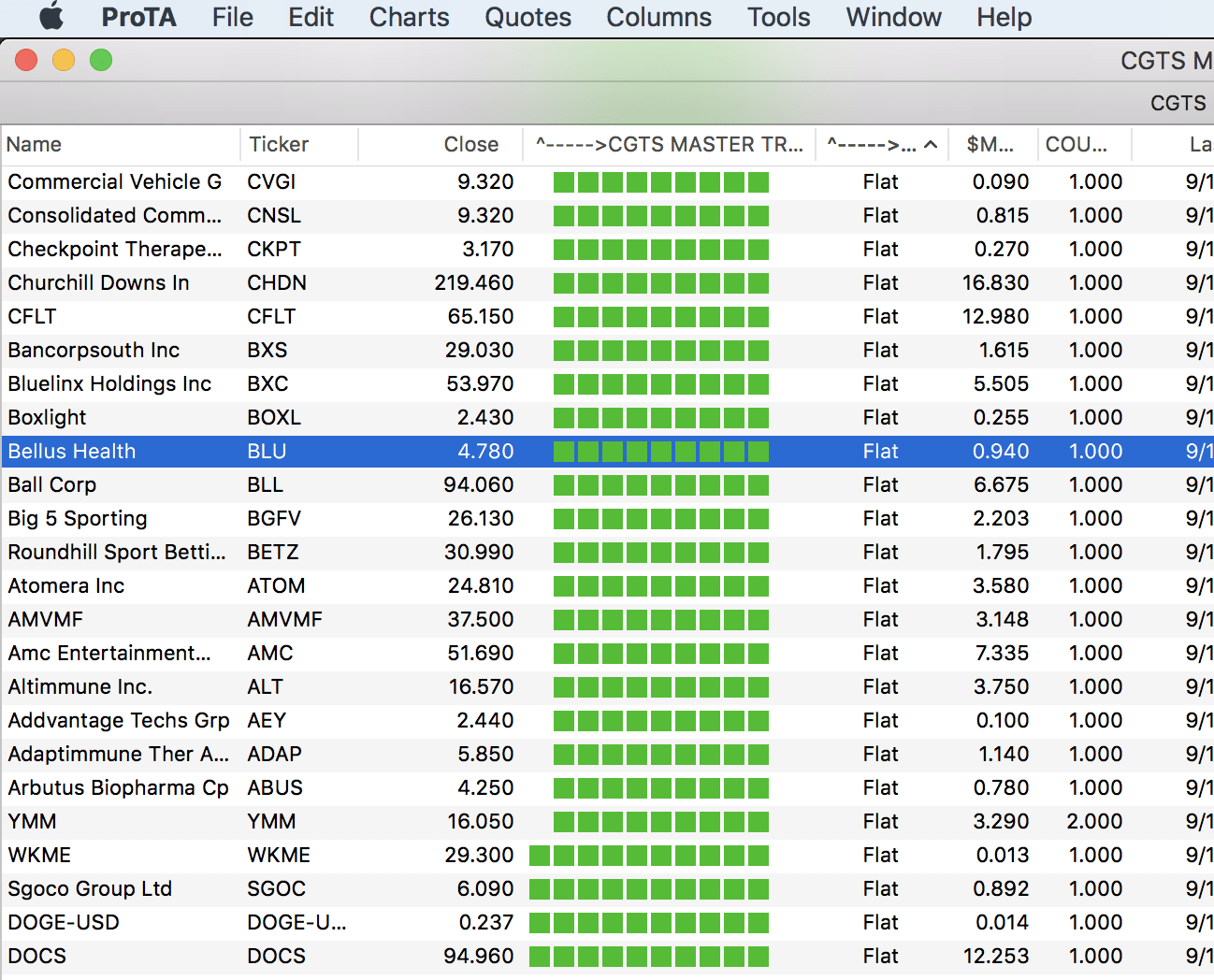The image size is (1214, 980).
Task: Click the AMVMF ticker cell
Action: pyautogui.click(x=284, y=619)
